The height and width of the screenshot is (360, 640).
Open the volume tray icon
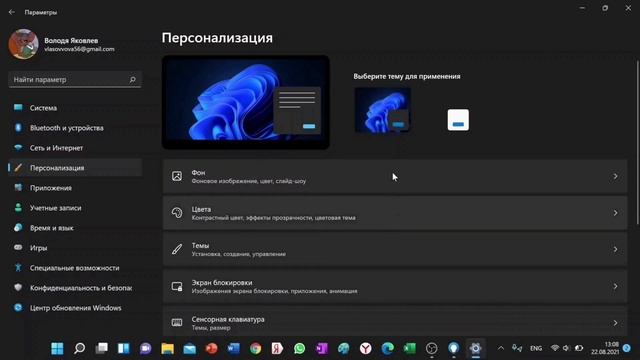point(566,348)
